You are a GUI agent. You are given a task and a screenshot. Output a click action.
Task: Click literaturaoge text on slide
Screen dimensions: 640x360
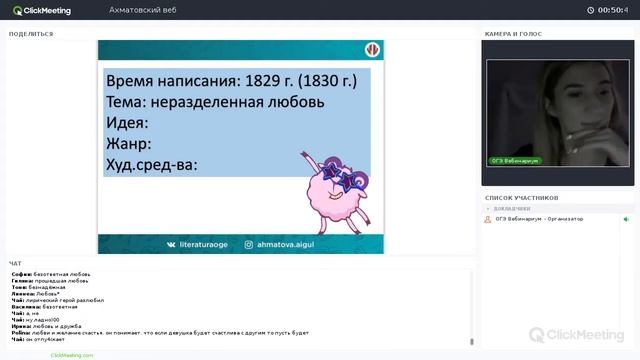coord(204,244)
